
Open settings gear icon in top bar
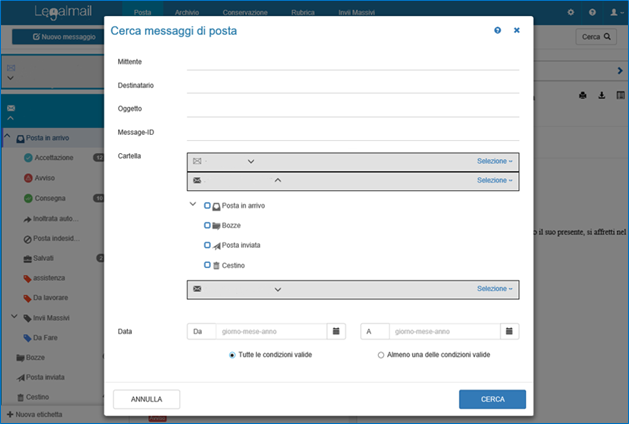coord(571,12)
